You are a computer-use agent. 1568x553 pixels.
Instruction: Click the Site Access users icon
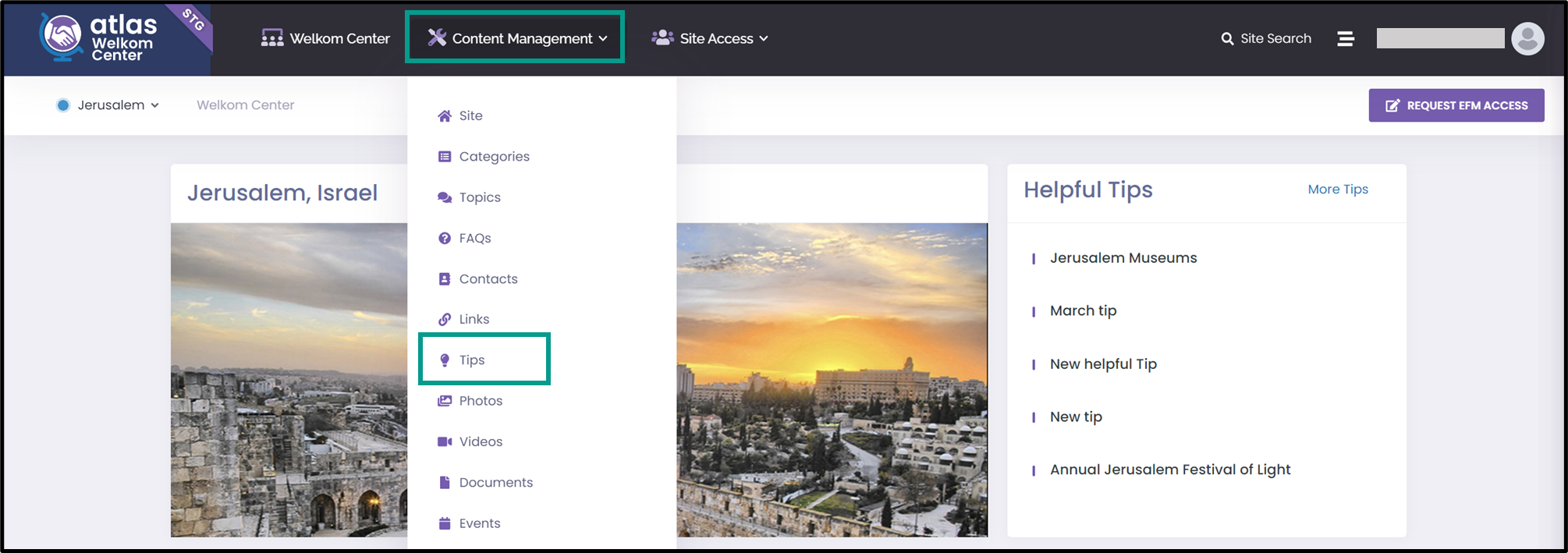[662, 37]
